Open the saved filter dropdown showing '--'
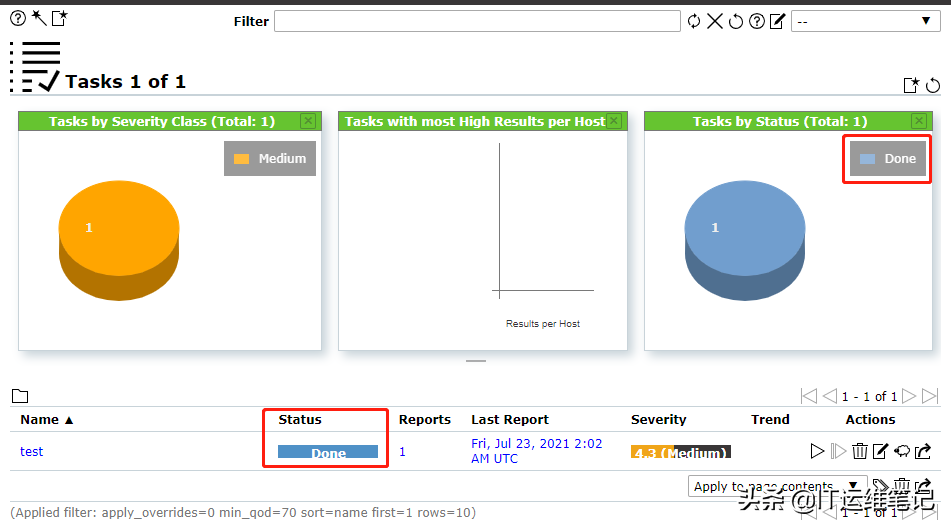 point(863,21)
